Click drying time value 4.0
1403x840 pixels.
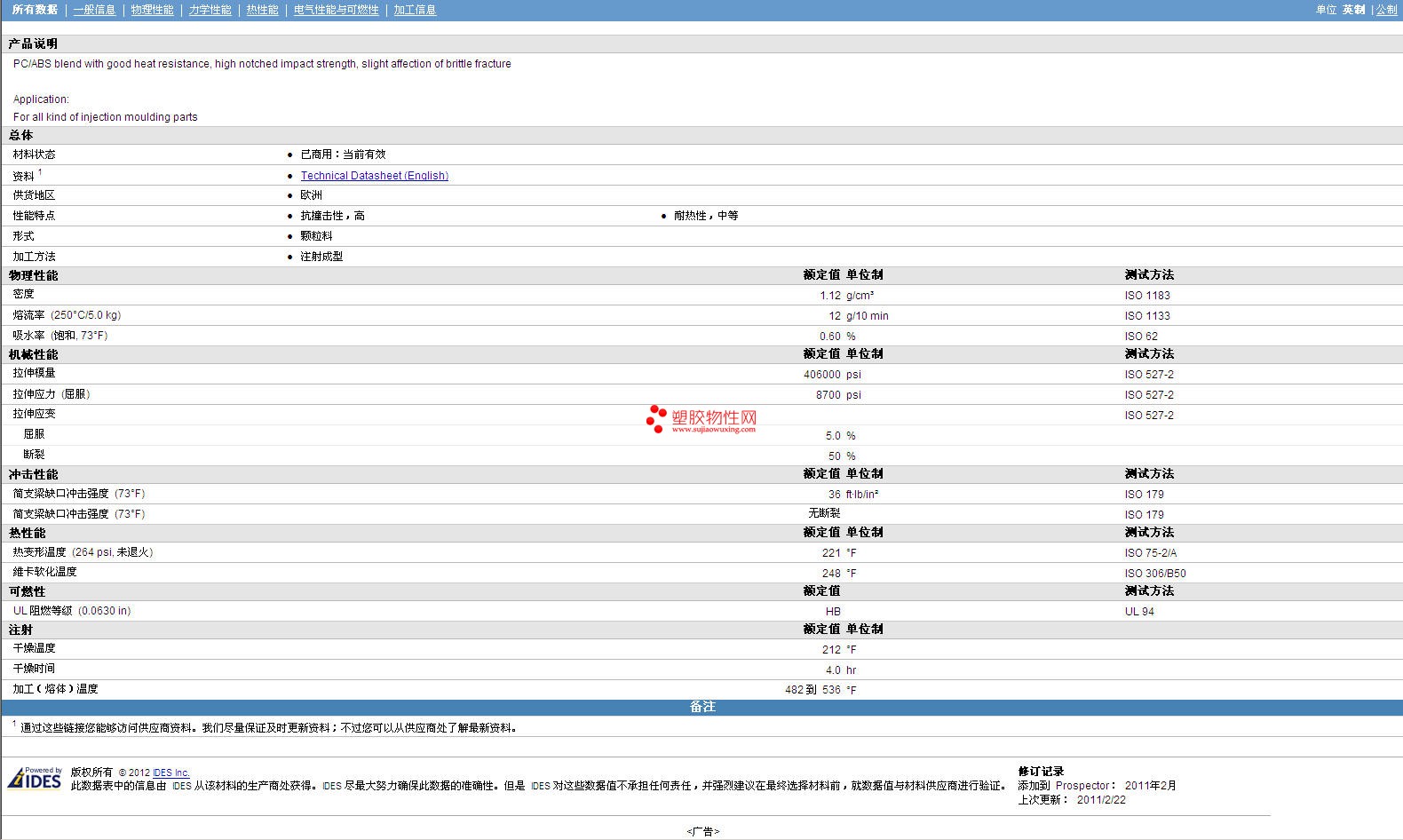[833, 670]
